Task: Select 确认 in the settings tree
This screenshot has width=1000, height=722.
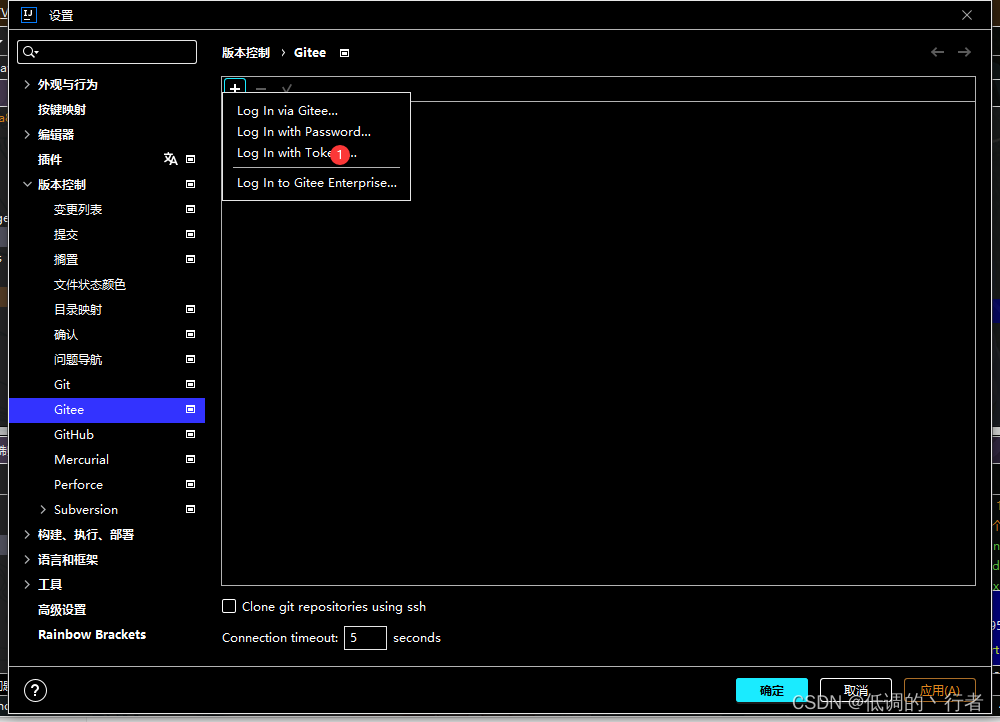Action: pyautogui.click(x=66, y=334)
